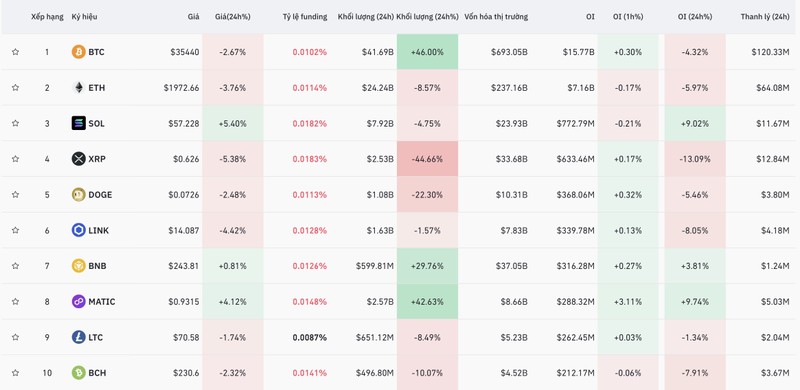Click the LINK Chainlink coin icon
This screenshot has height=390, width=800.
79,230
